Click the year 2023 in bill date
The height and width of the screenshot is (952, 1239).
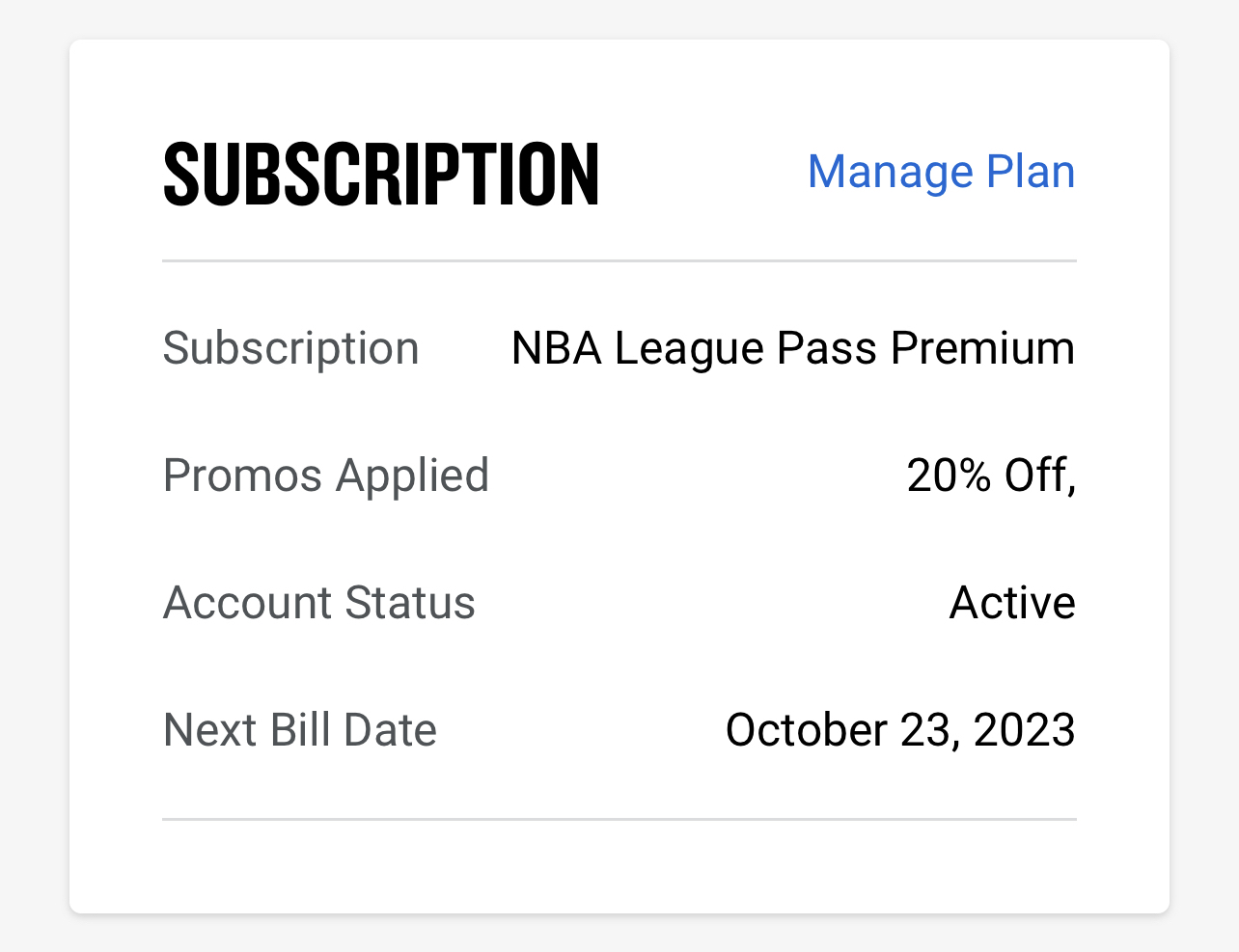1024,730
